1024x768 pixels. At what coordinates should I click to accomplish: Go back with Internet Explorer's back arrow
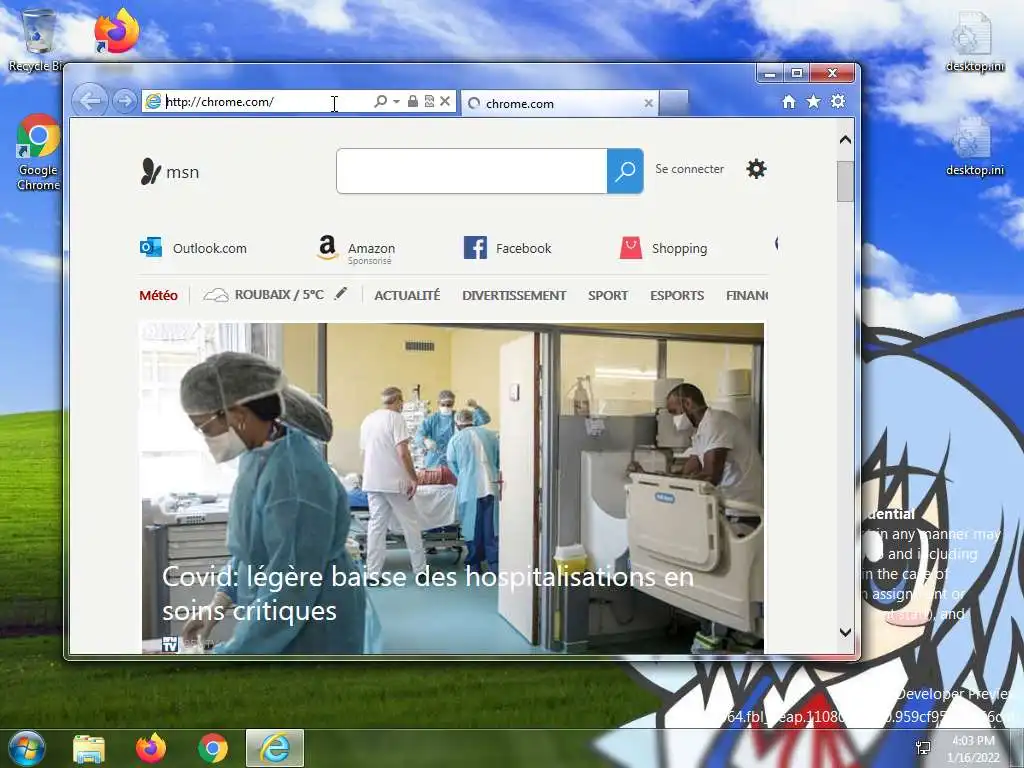pos(89,101)
